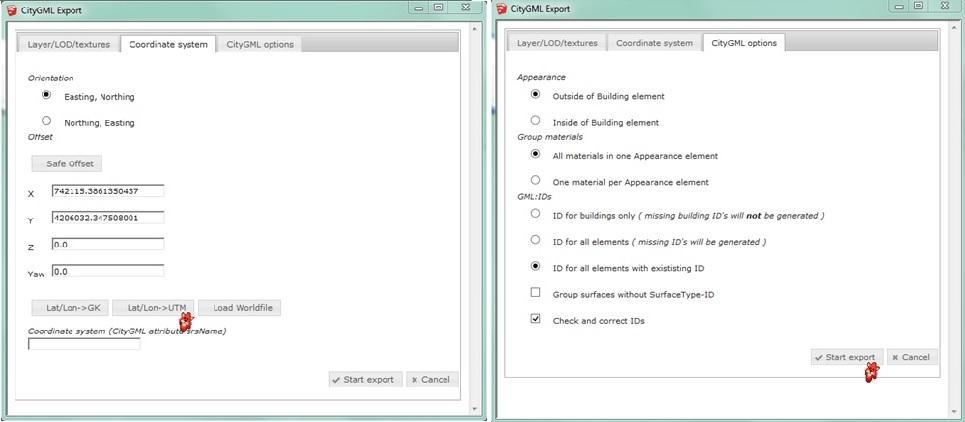Viewport: 965px width, 422px height.
Task: Select Inside of Building element option
Action: pyautogui.click(x=535, y=121)
